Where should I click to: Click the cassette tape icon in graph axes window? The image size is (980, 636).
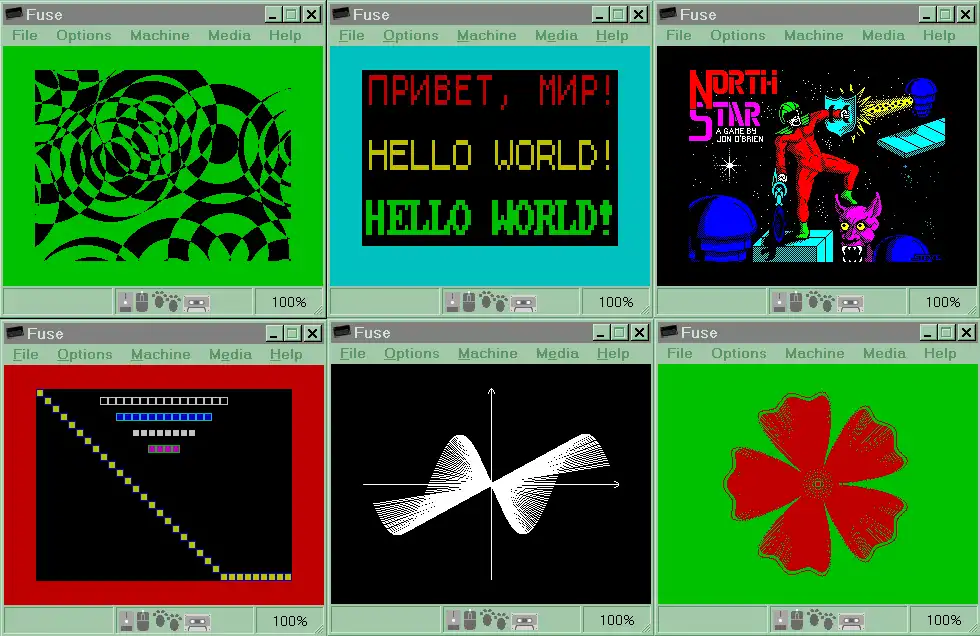pyautogui.click(x=524, y=622)
